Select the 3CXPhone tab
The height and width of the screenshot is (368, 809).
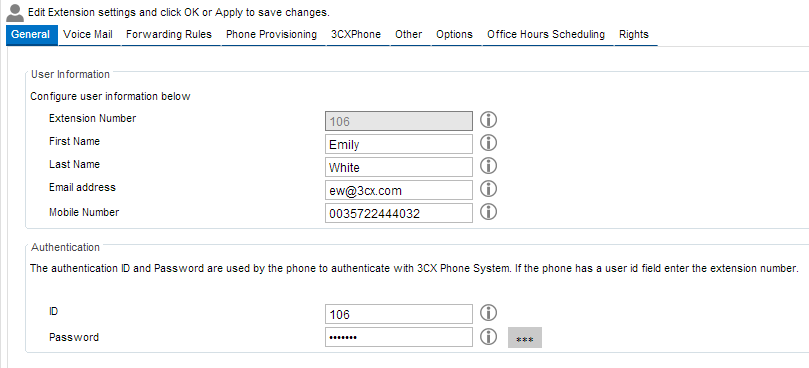click(x=356, y=35)
